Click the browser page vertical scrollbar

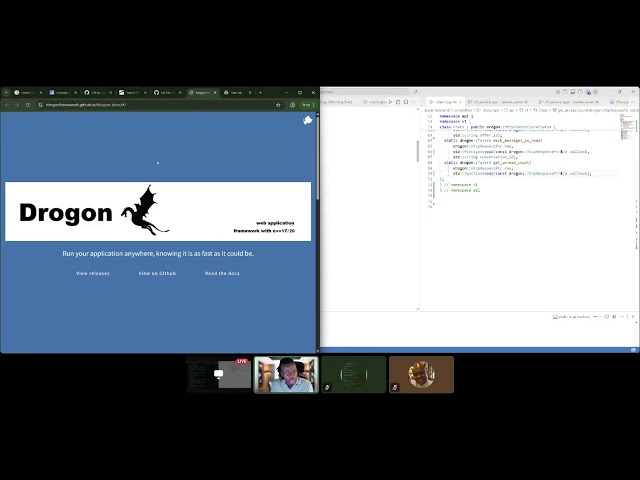click(318, 156)
